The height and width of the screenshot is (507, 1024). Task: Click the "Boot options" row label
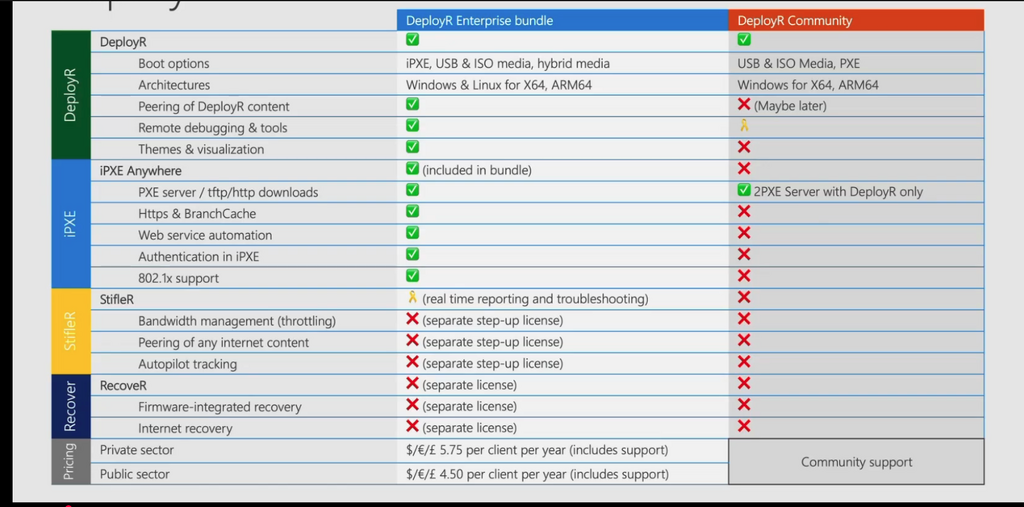pyautogui.click(x=174, y=63)
